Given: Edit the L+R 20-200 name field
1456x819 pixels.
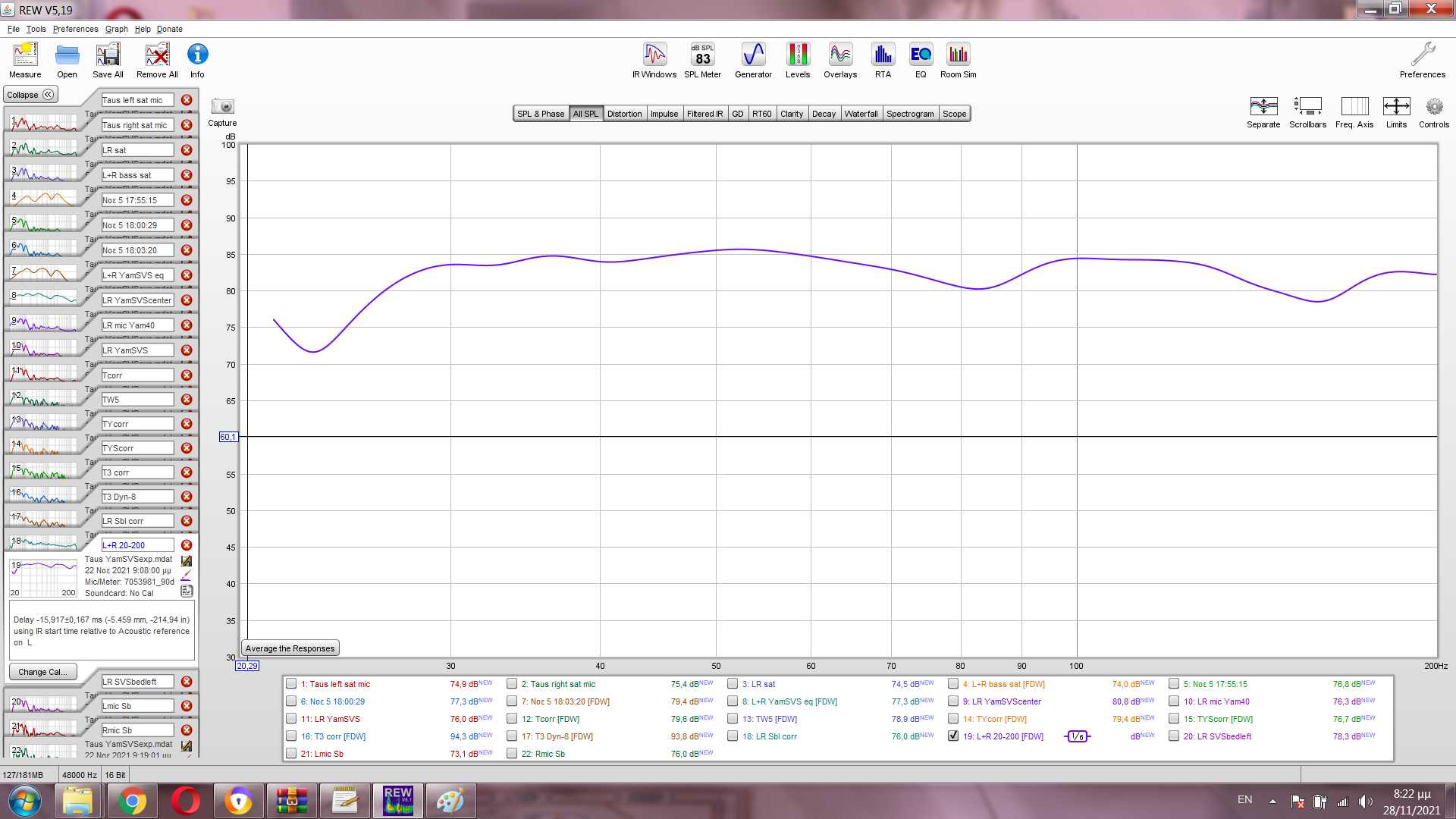Looking at the screenshot, I should [x=137, y=545].
